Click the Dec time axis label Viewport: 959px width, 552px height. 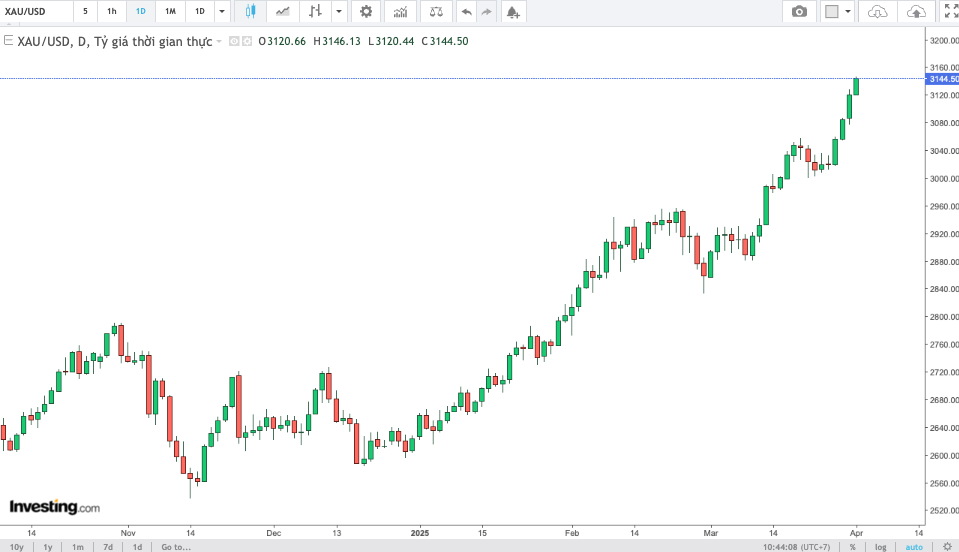click(273, 533)
